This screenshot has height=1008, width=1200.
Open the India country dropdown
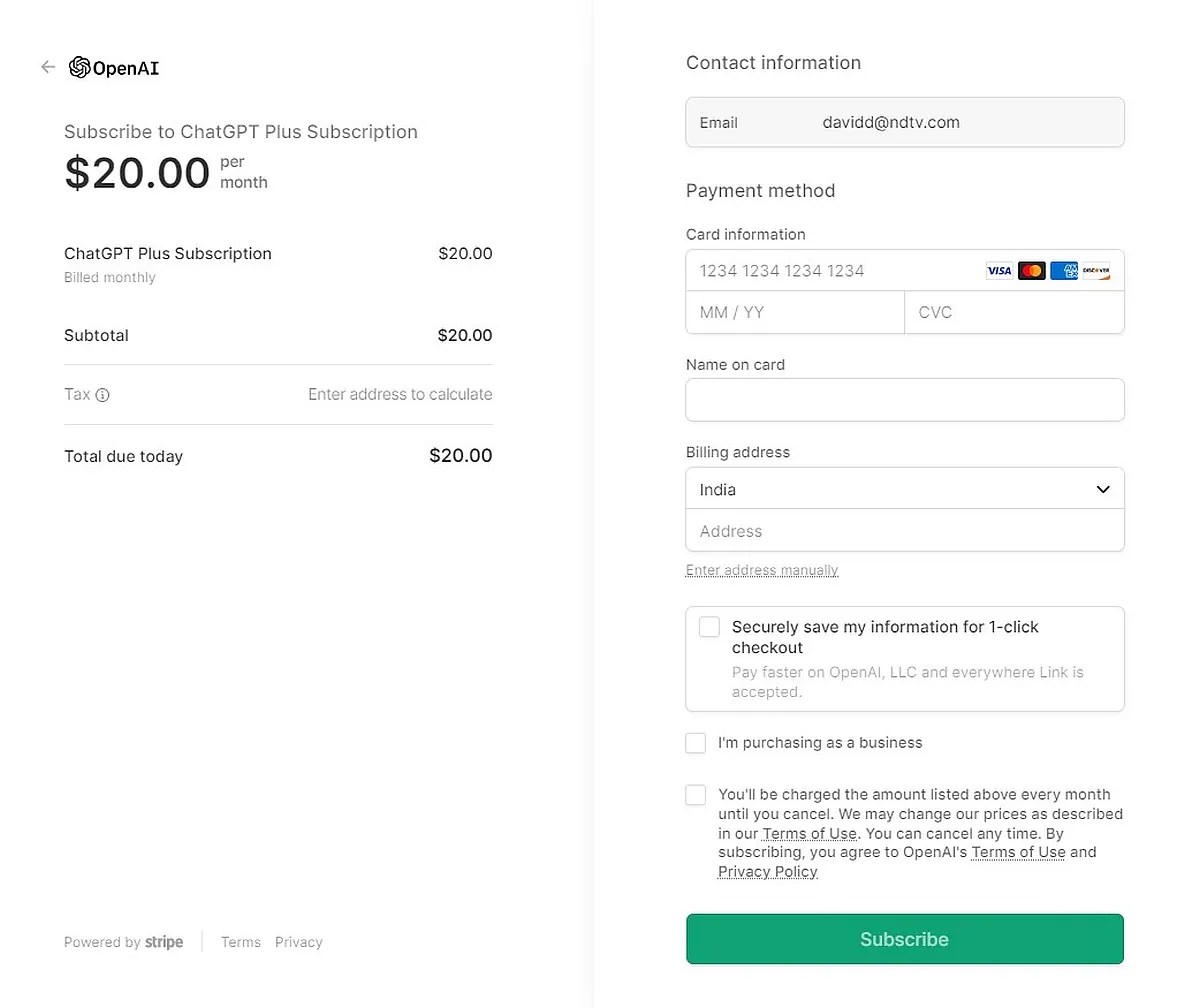[904, 490]
